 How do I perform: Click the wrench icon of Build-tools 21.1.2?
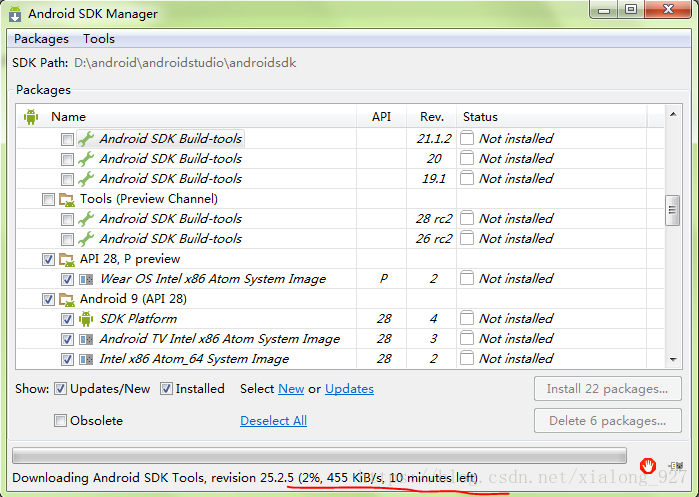(86, 139)
